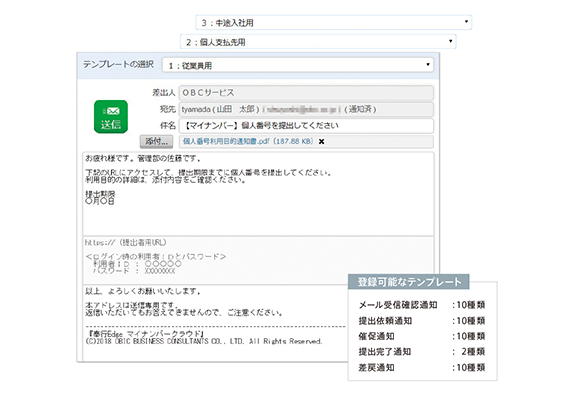This screenshot has width=575, height=396.
Task: Click the lower body text 以上、よろしくお願いいたします
Action: click(x=143, y=291)
